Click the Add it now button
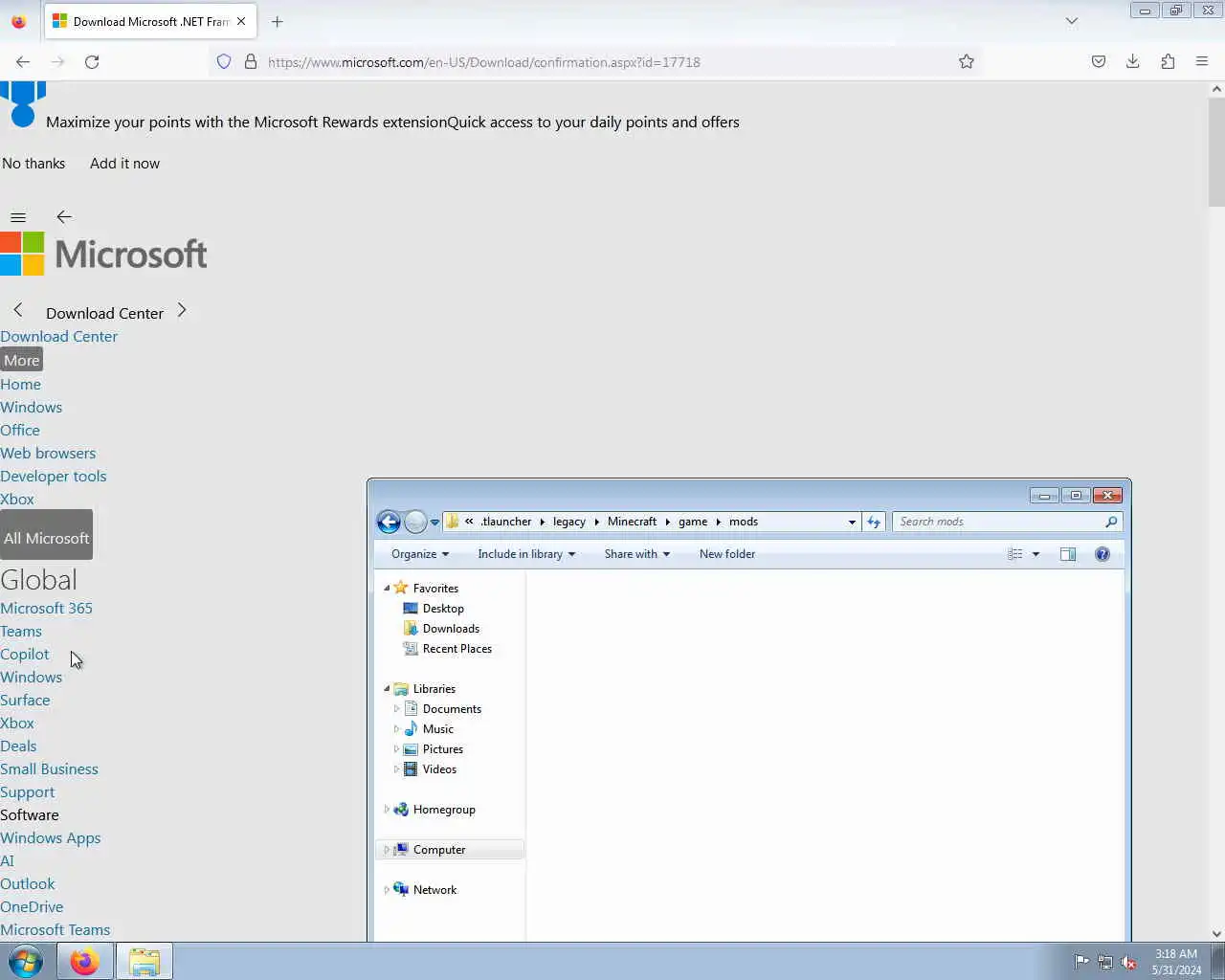1225x980 pixels. pyautogui.click(x=124, y=164)
